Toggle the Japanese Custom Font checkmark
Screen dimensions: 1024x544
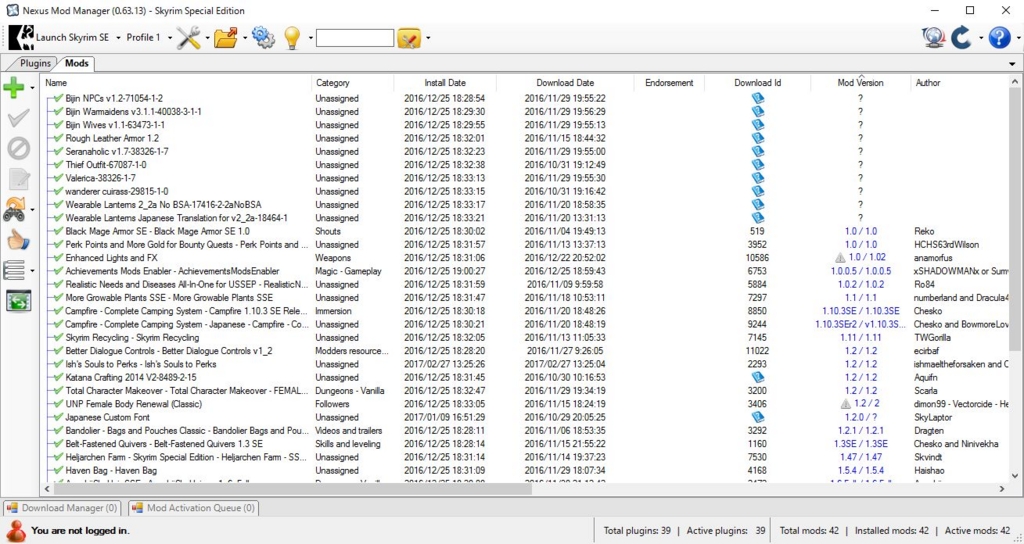point(58,417)
